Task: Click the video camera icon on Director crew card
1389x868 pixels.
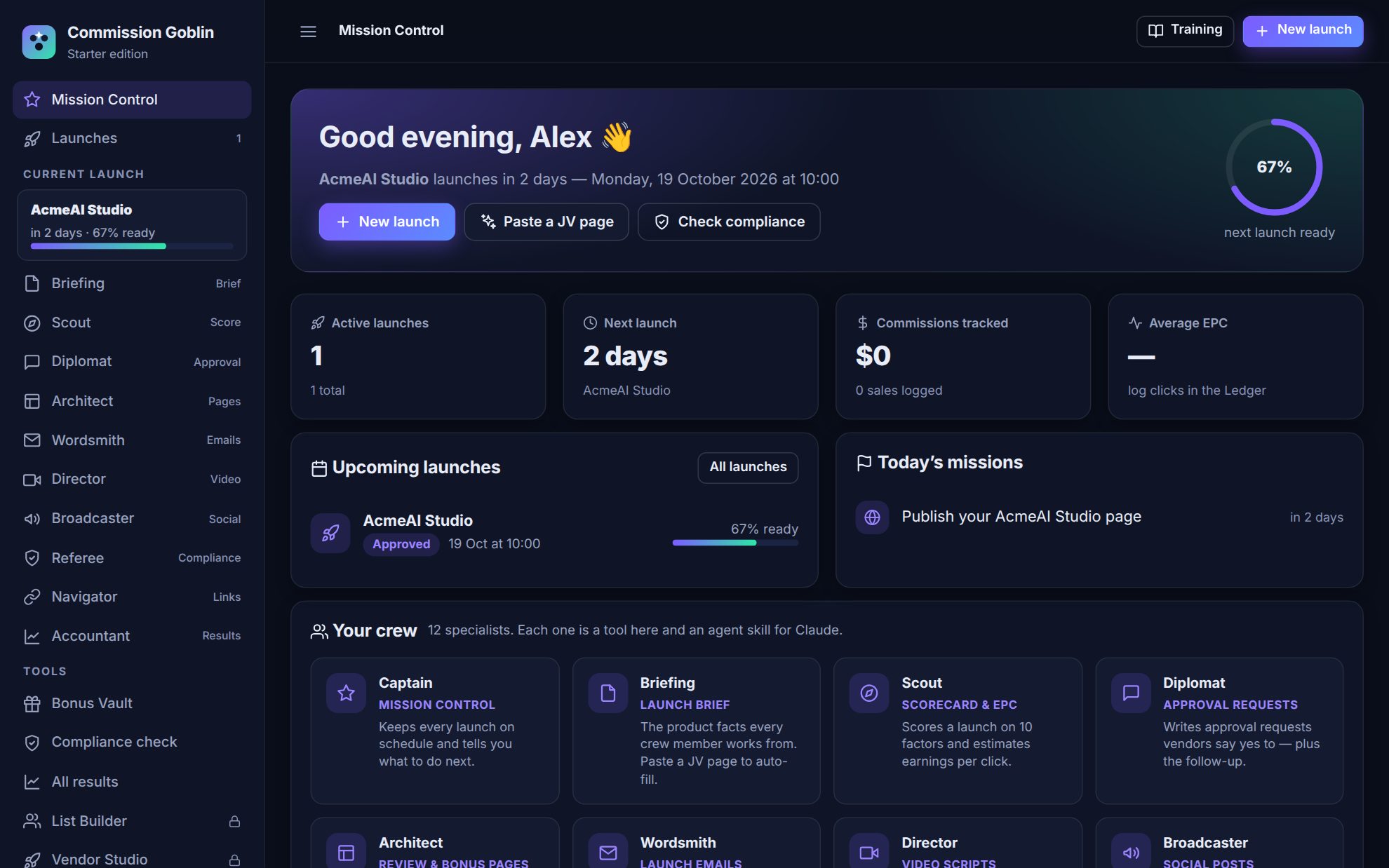Action: pyautogui.click(x=869, y=851)
